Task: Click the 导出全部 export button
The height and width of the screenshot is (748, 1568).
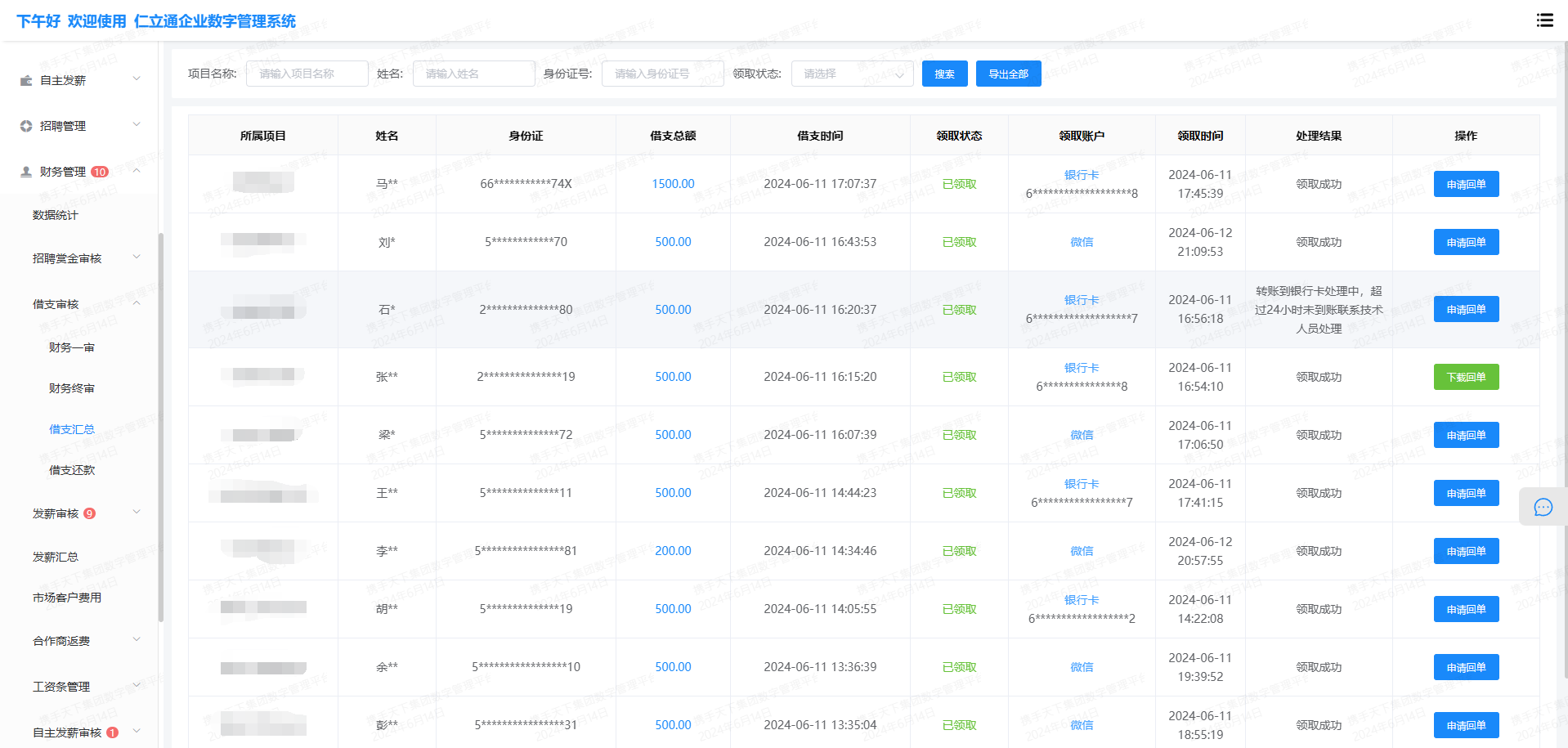Action: pyautogui.click(x=1008, y=74)
